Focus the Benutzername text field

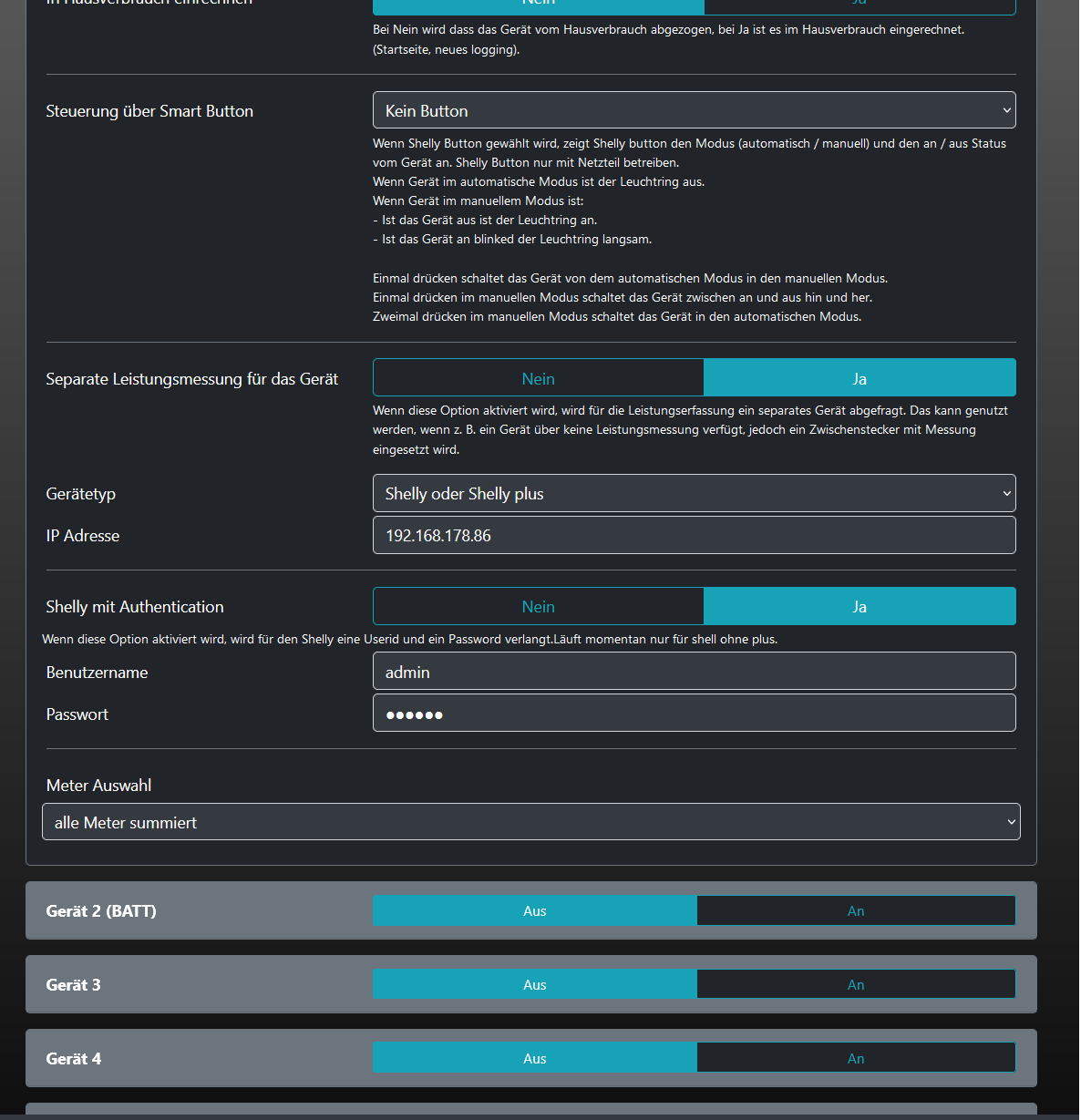pyautogui.click(x=694, y=672)
